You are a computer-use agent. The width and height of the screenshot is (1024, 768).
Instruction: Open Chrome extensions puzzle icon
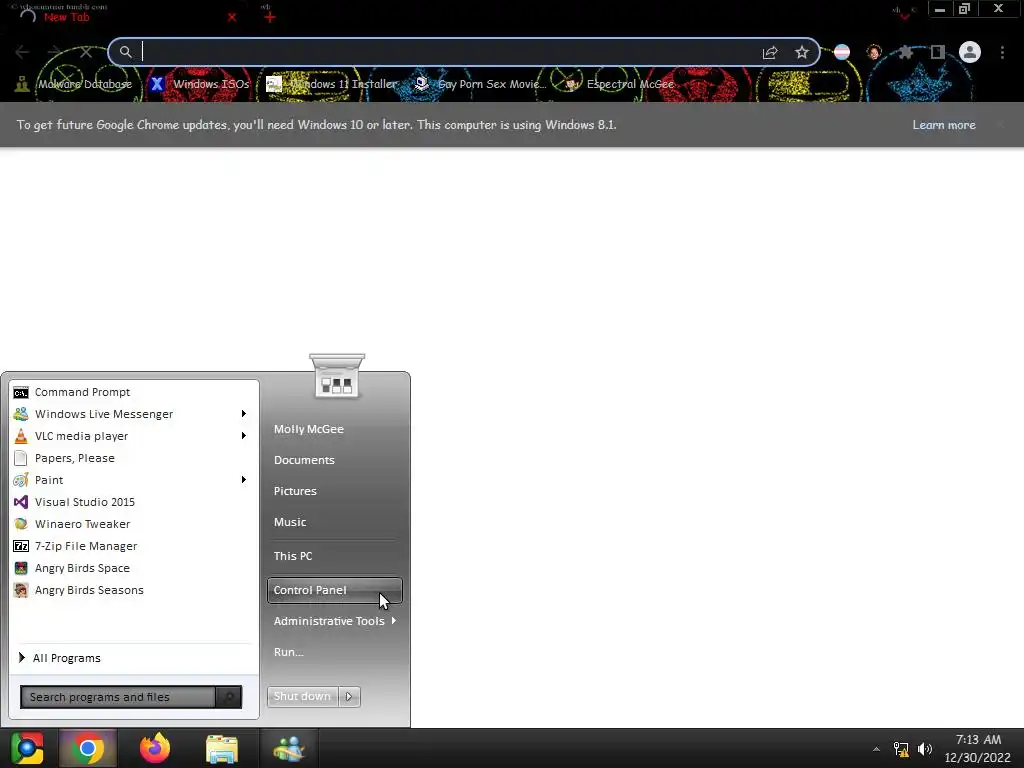(905, 52)
